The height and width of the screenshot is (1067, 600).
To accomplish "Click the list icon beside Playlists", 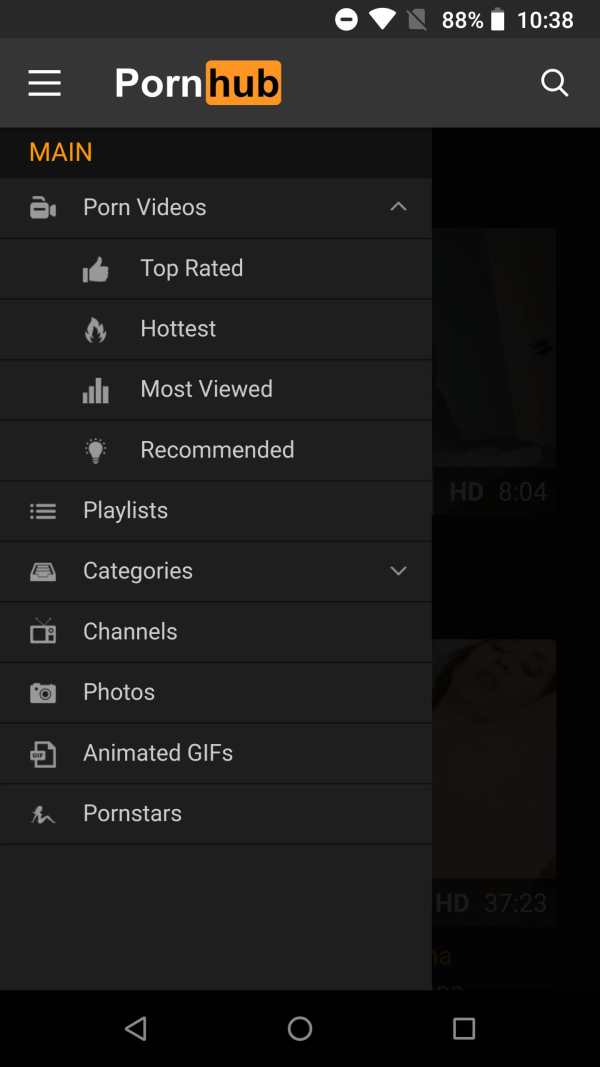I will pyautogui.click(x=43, y=511).
